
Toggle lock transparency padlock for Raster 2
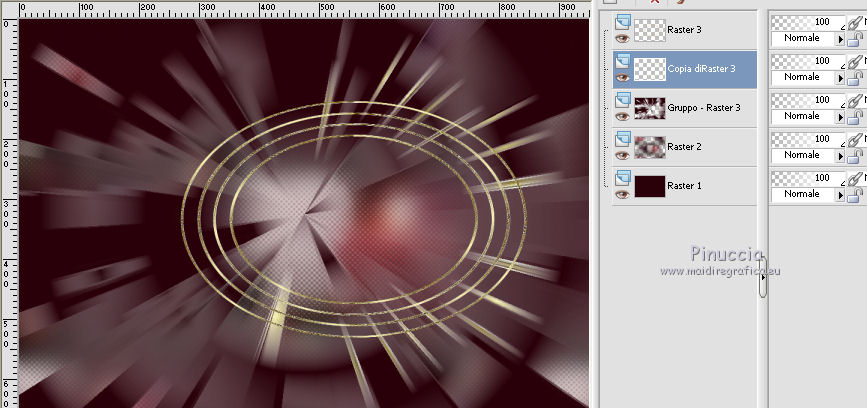(x=855, y=156)
